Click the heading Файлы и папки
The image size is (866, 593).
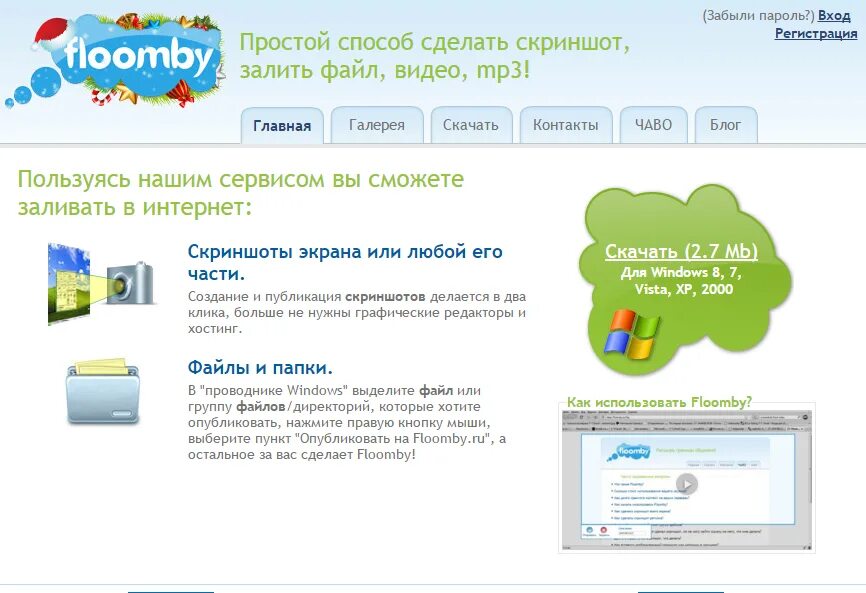[x=260, y=368]
